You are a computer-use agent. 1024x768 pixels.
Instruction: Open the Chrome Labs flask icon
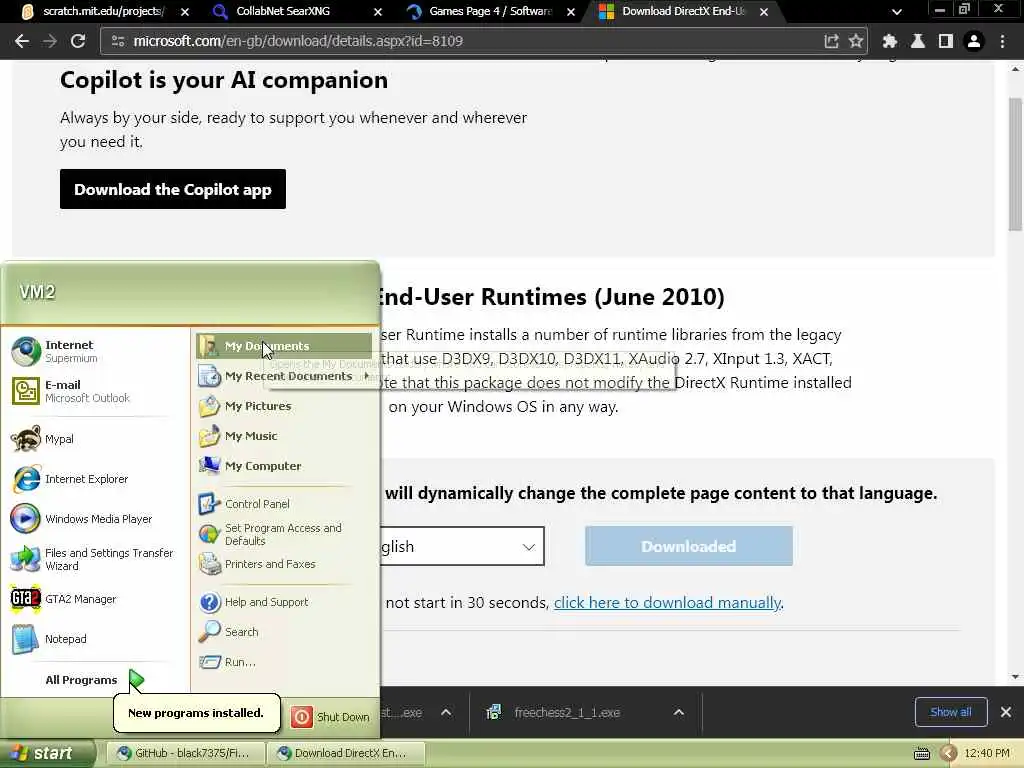(918, 41)
